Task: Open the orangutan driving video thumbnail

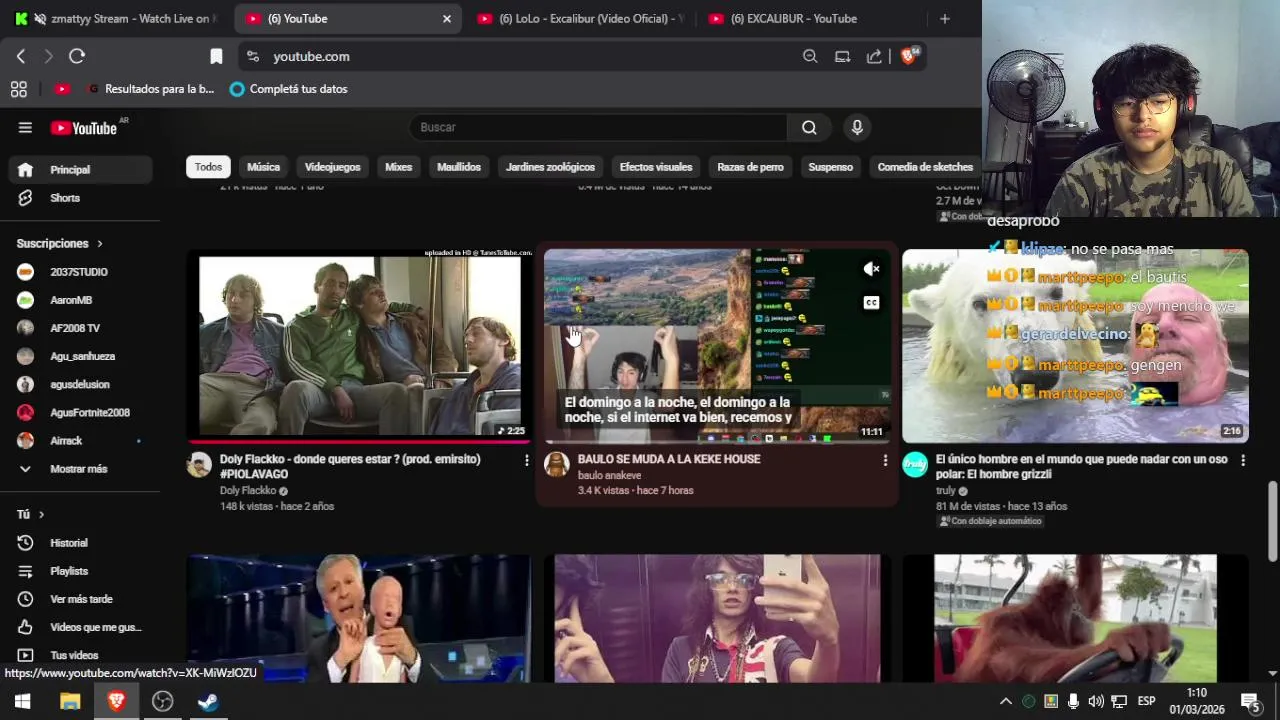Action: tap(1075, 618)
